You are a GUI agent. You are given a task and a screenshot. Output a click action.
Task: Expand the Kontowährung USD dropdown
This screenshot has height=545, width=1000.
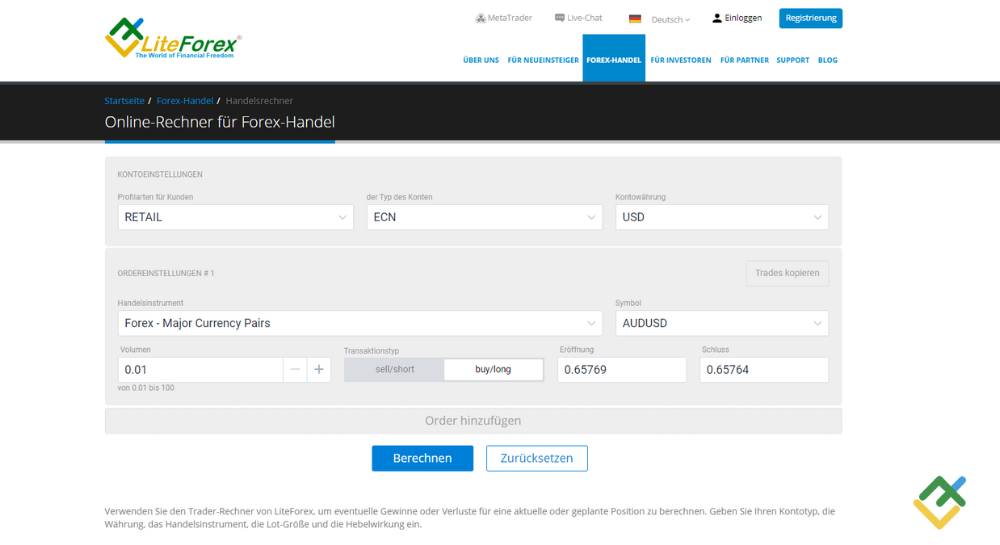click(x=721, y=217)
